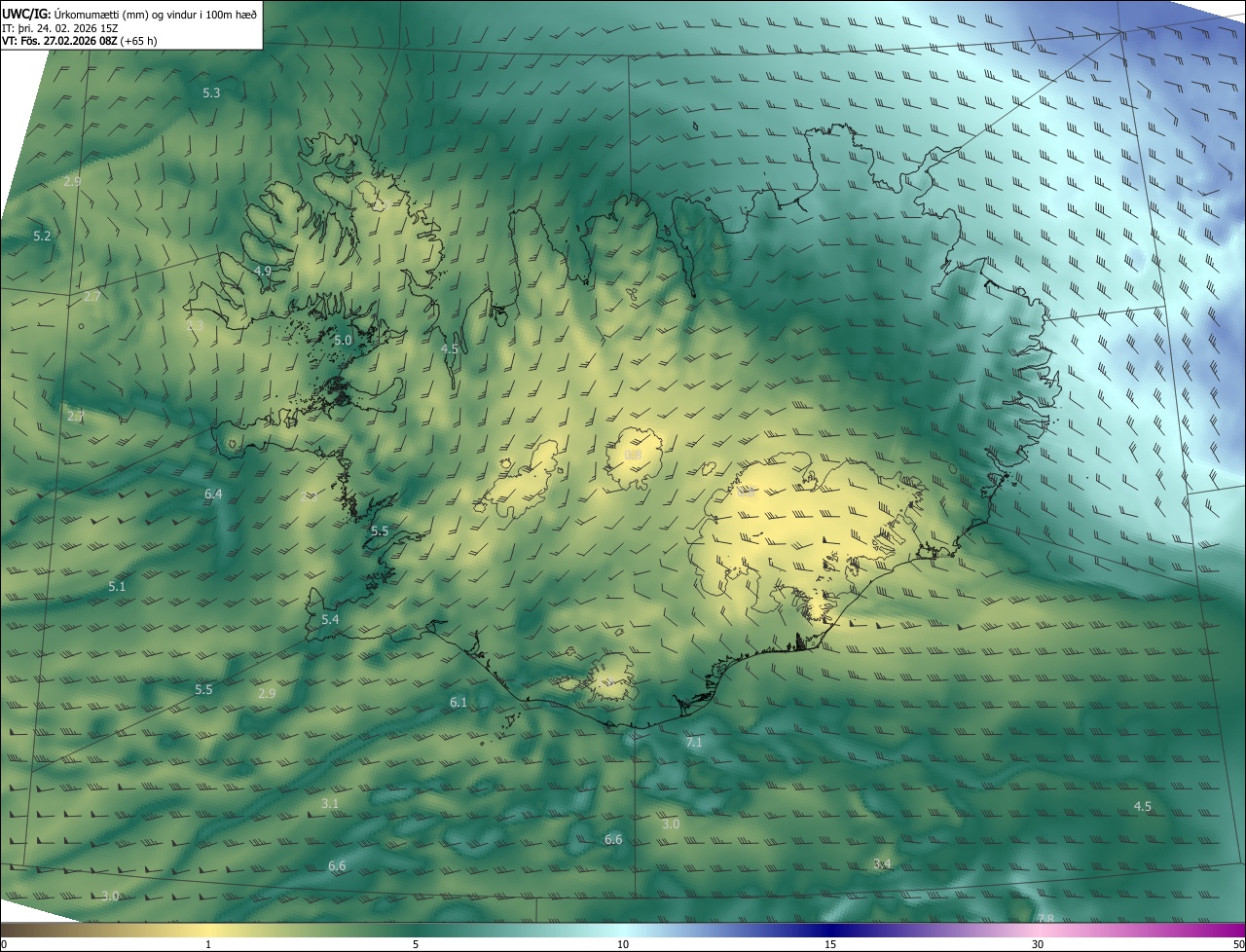This screenshot has height=952, width=1246.
Task: Click the 5.1 value label on map
Action: (117, 586)
